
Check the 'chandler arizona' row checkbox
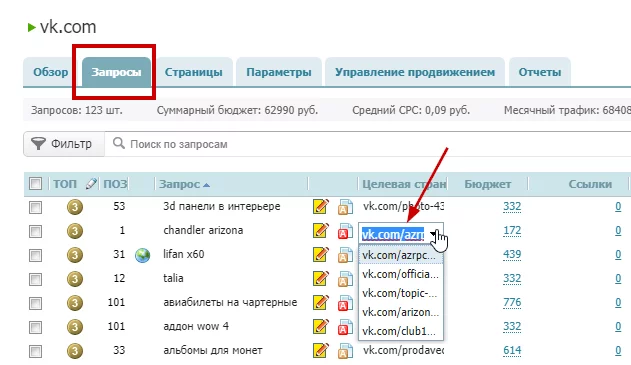[35, 231]
